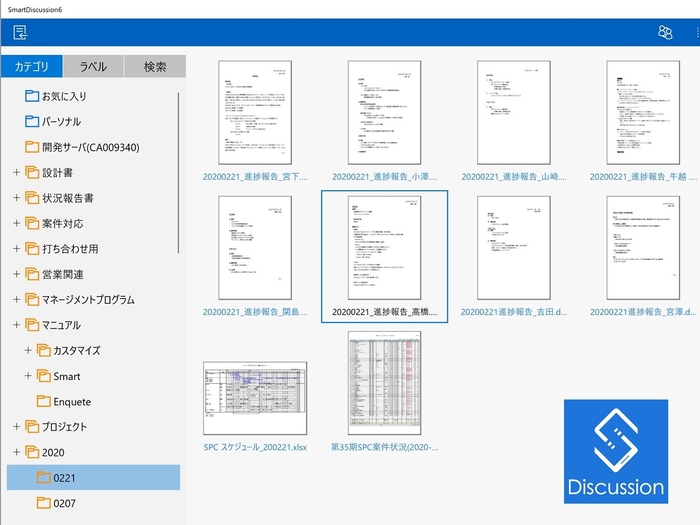
Task: Click the blue Discussion logo
Action: point(615,451)
